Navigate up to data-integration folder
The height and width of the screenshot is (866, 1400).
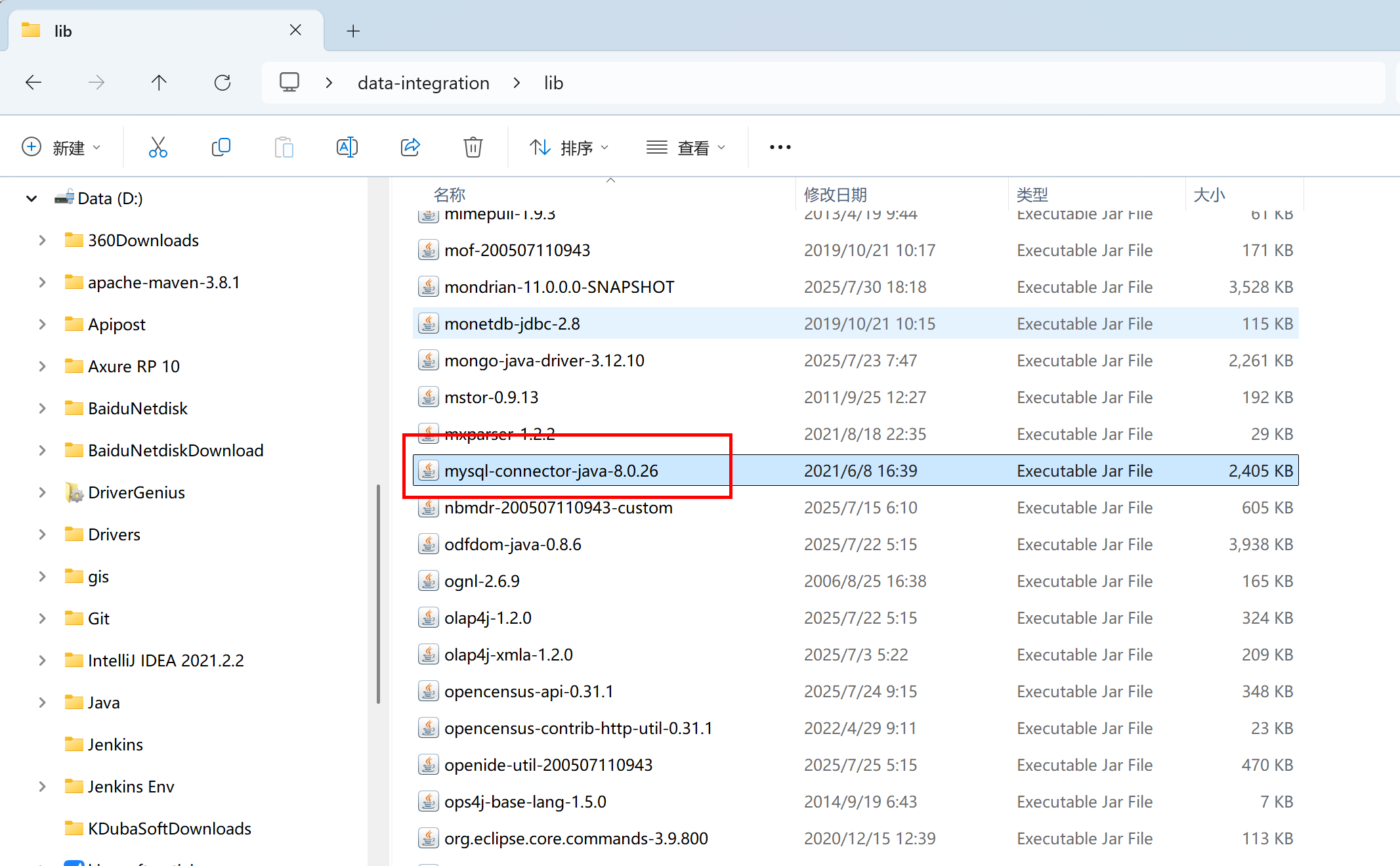(159, 82)
